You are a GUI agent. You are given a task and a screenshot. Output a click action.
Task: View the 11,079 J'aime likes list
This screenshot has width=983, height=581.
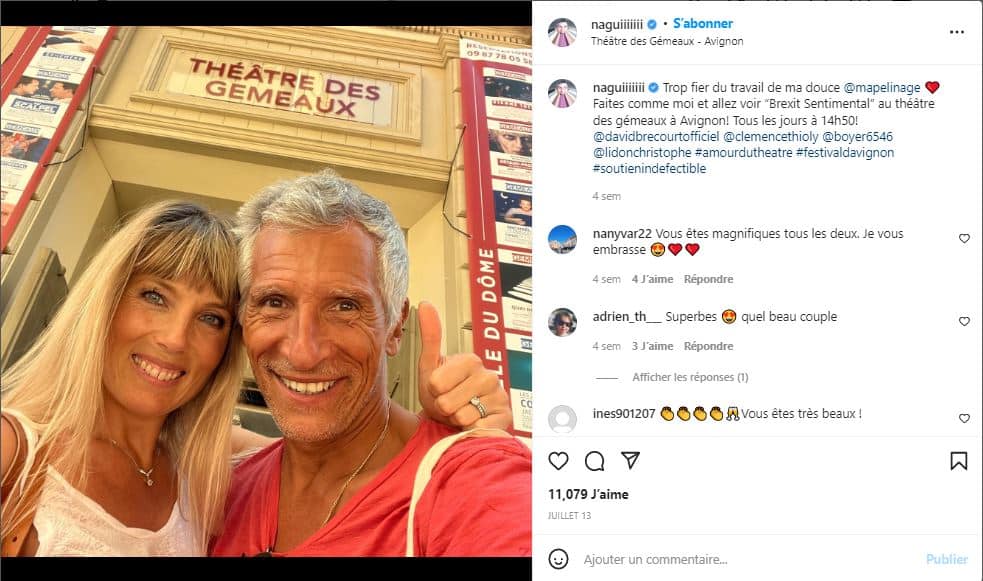point(588,495)
